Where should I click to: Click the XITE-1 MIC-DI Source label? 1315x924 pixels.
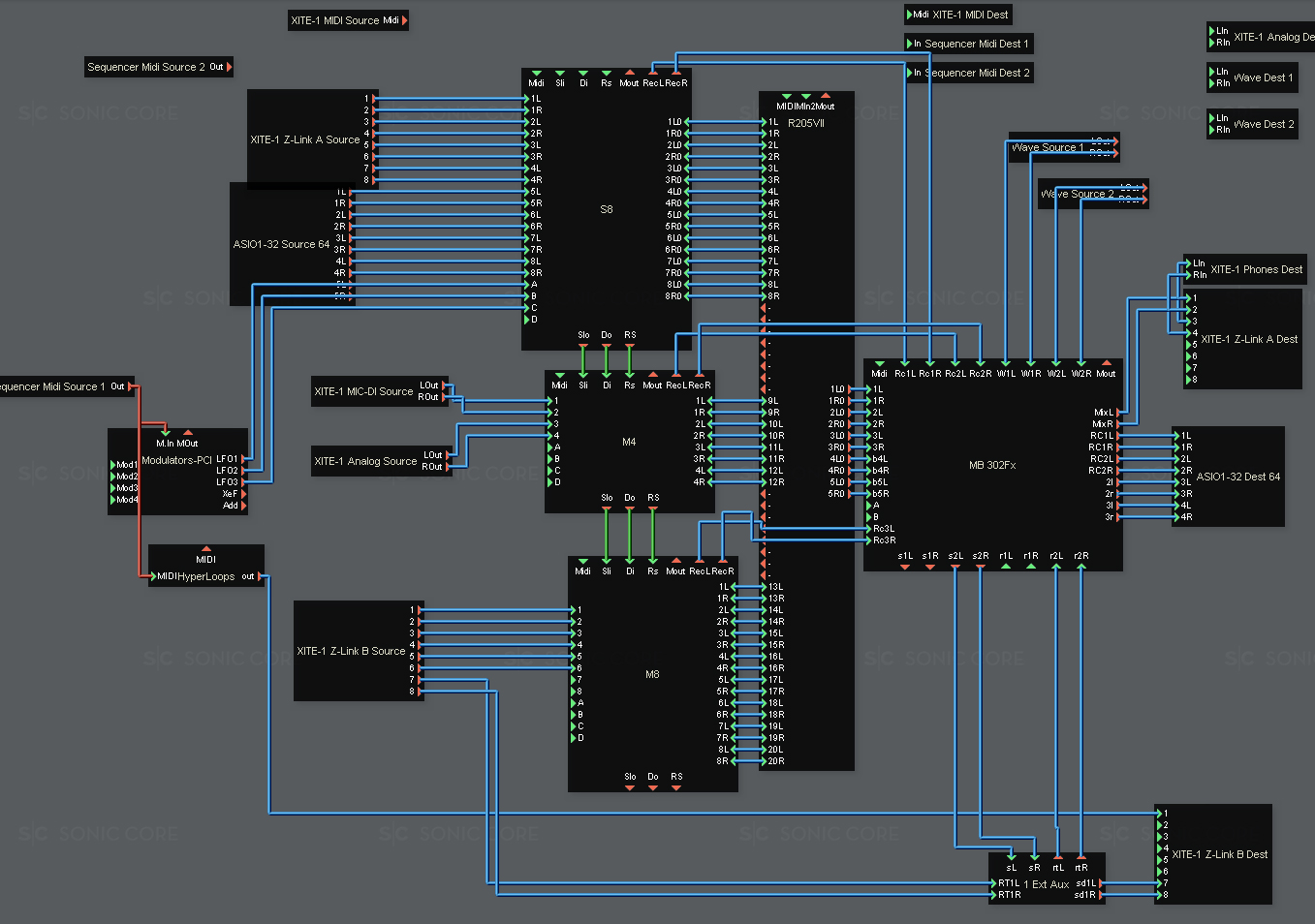[x=363, y=391]
